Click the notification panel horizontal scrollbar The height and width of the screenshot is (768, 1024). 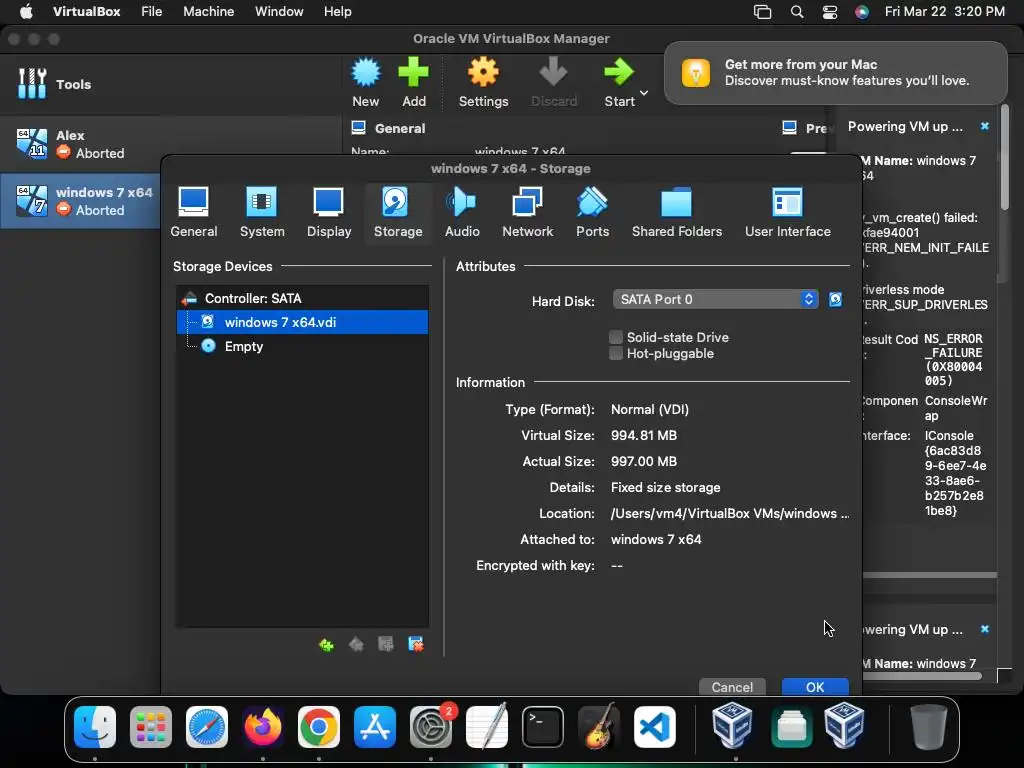tap(921, 676)
